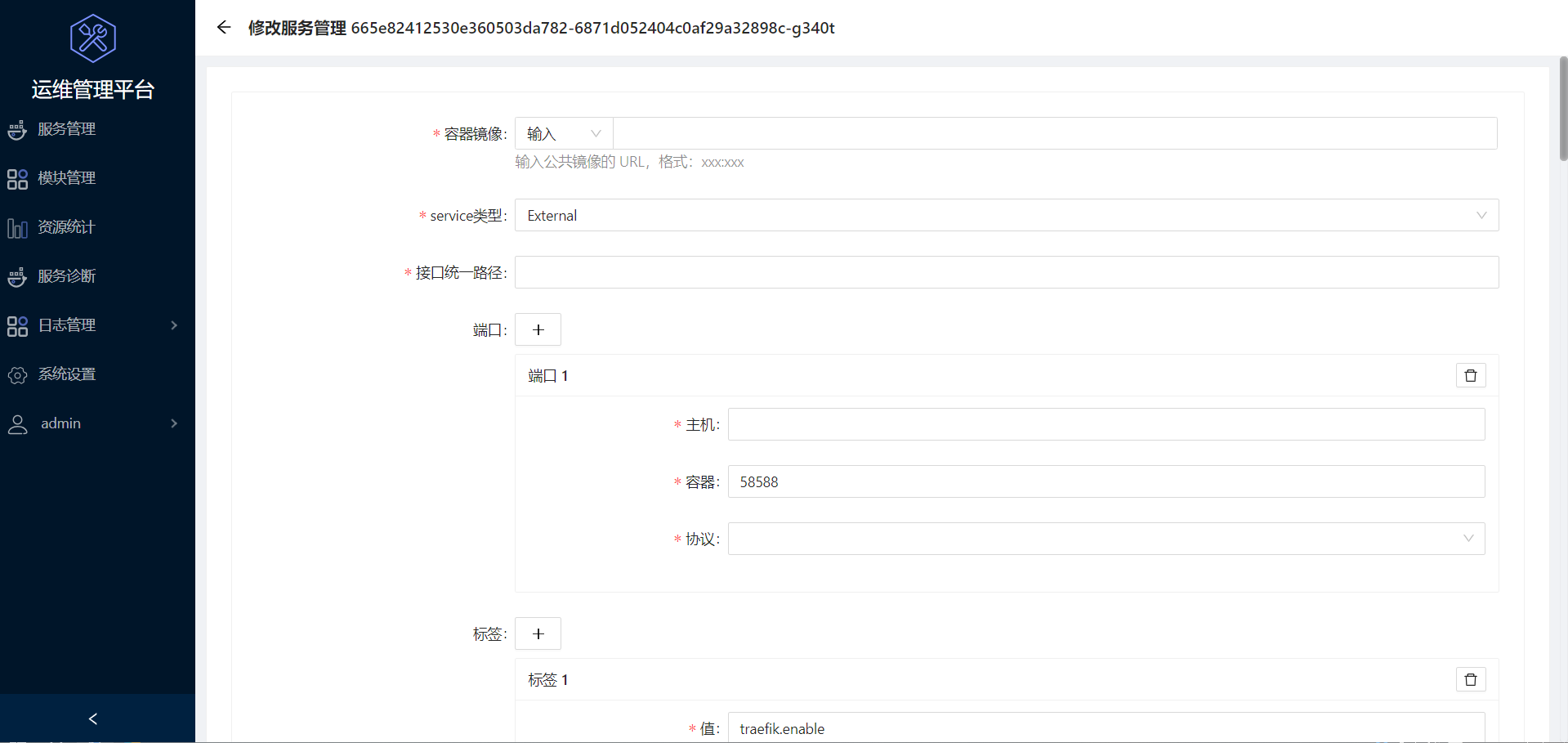The image size is (1568, 743).
Task: Add a new port with plus button
Action: pyautogui.click(x=538, y=329)
